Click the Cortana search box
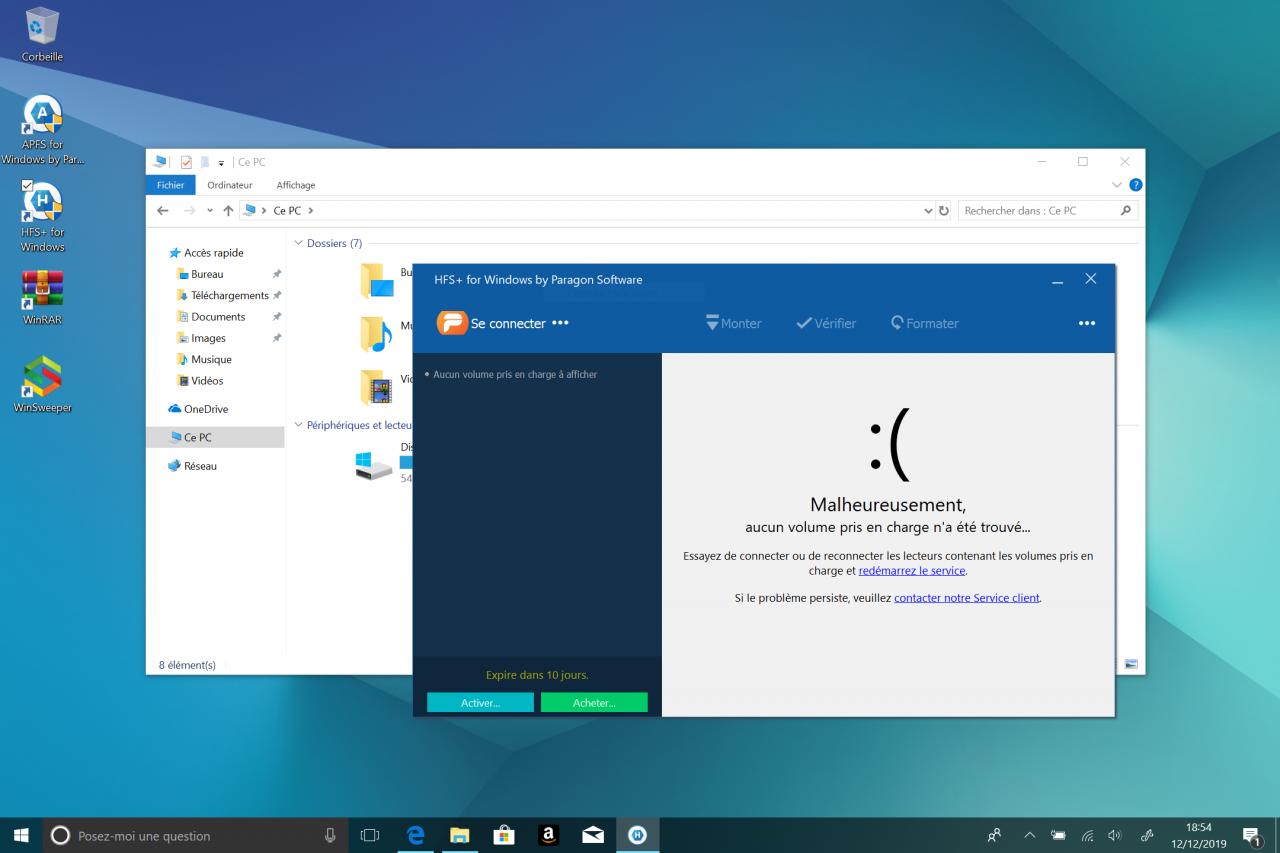The height and width of the screenshot is (853, 1280). 196,835
